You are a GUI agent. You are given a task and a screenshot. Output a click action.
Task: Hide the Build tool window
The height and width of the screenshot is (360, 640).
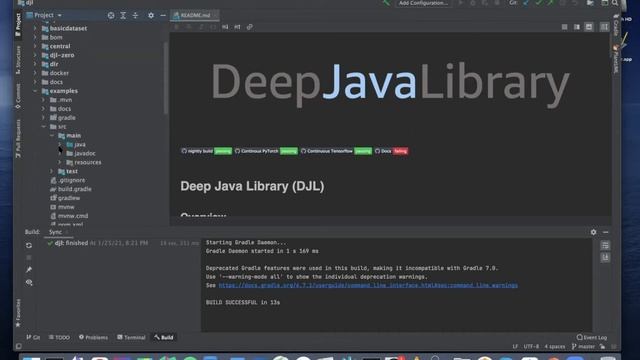click(x=606, y=232)
